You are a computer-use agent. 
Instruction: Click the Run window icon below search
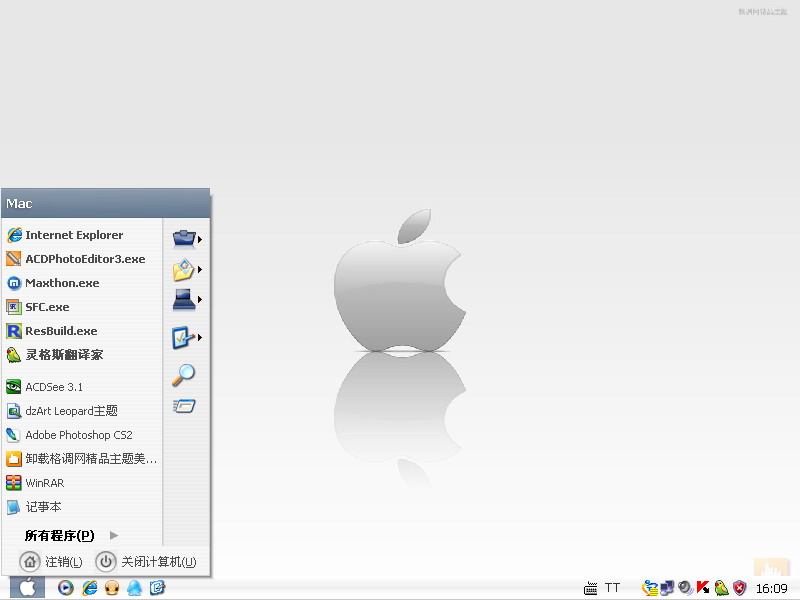pos(184,406)
